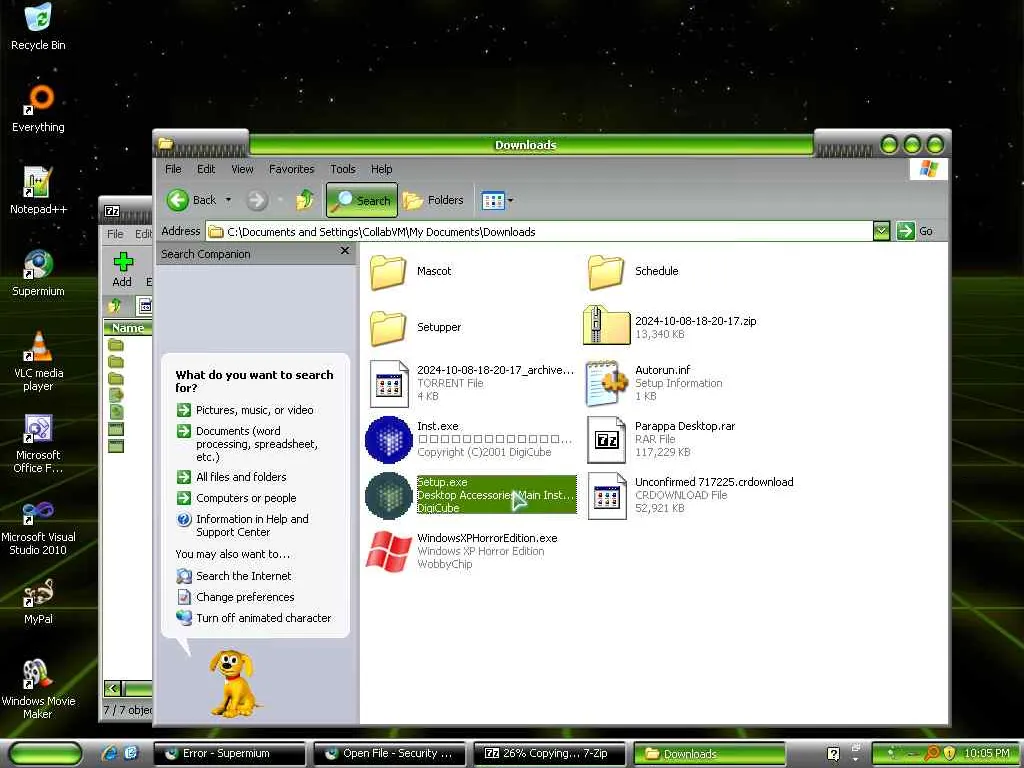This screenshot has height=768, width=1024.
Task: Open the VLC media player desktop icon
Action: tap(38, 360)
